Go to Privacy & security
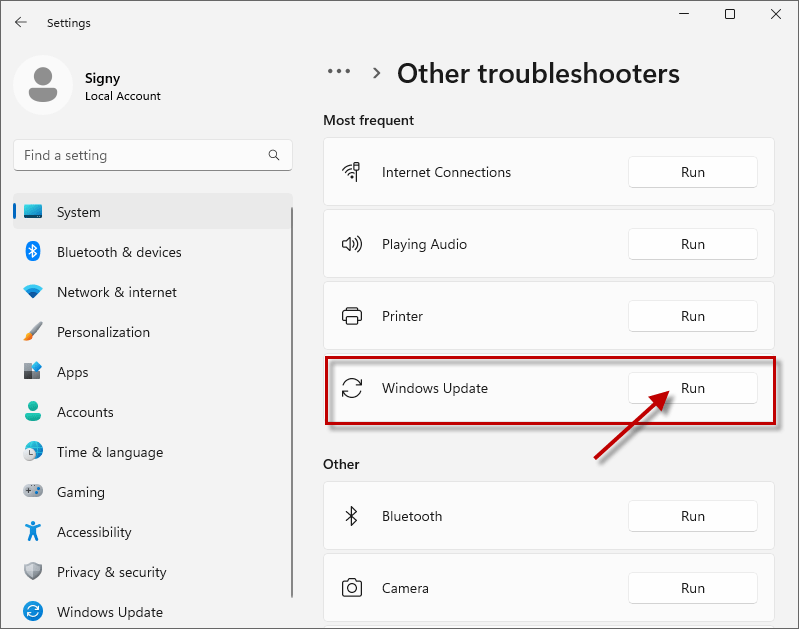The height and width of the screenshot is (629, 799). (153, 571)
